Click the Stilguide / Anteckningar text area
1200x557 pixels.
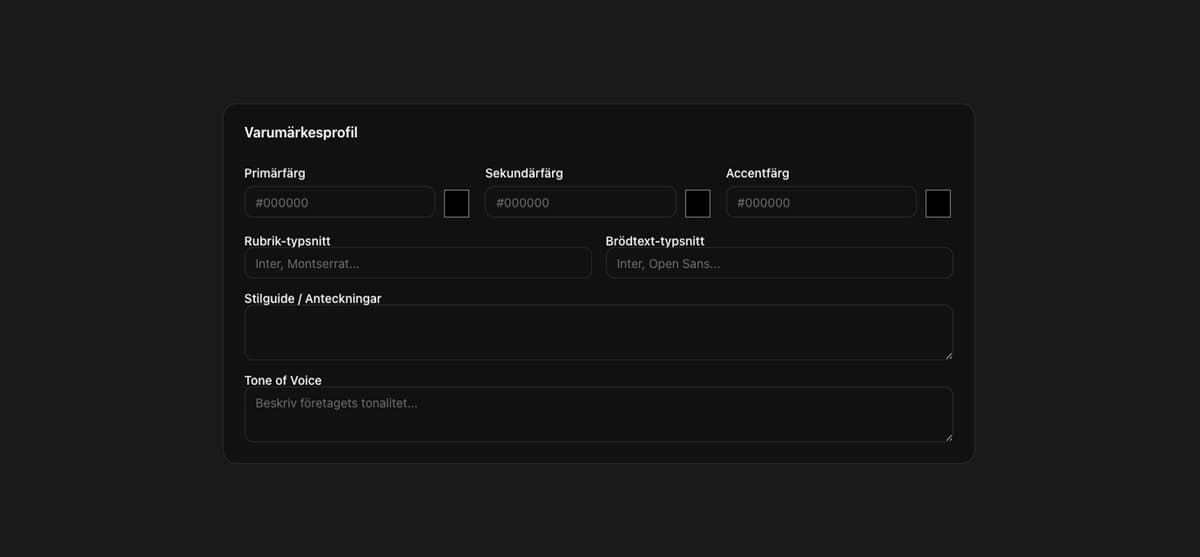(598, 332)
